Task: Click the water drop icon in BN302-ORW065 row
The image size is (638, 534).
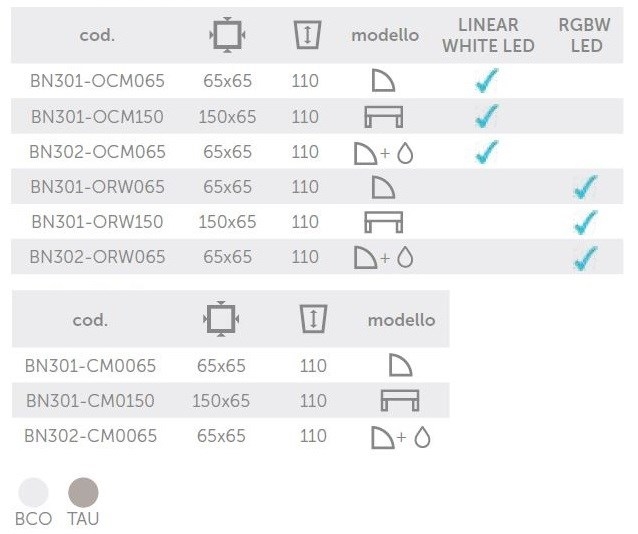Action: click(405, 257)
